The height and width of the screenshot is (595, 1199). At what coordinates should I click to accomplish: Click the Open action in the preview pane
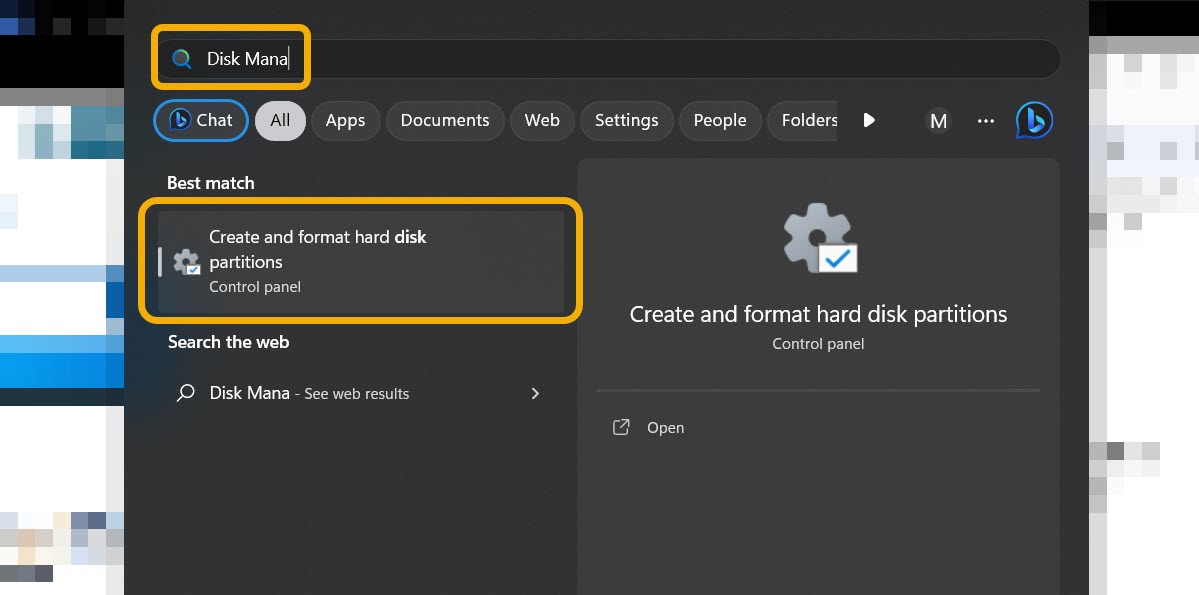point(664,427)
